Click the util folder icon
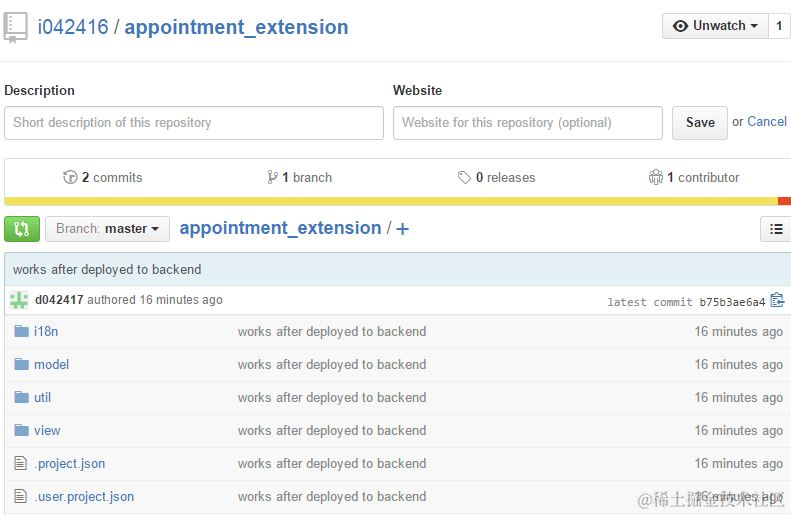 tap(21, 397)
